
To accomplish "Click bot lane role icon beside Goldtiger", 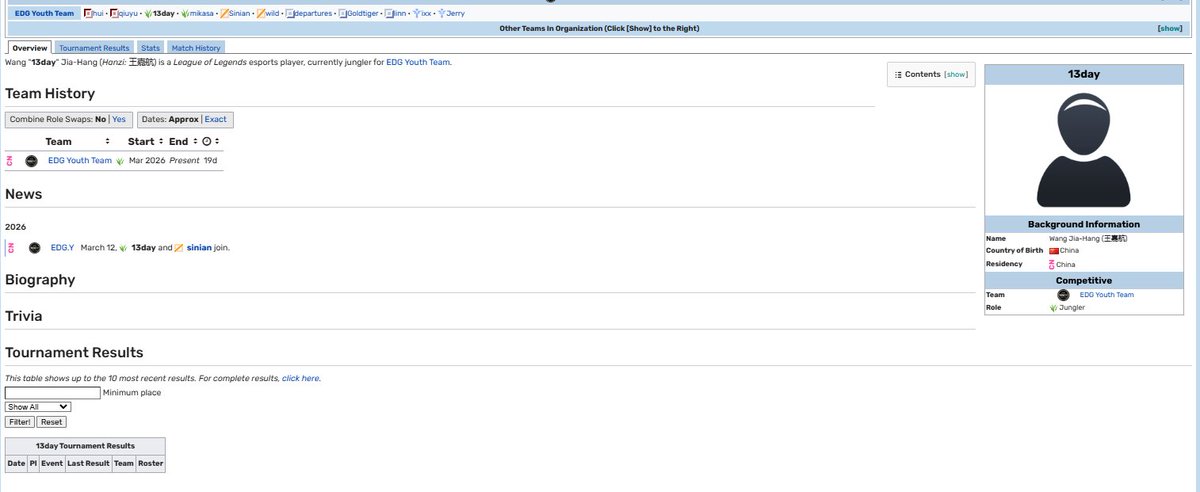I will click(x=342, y=13).
